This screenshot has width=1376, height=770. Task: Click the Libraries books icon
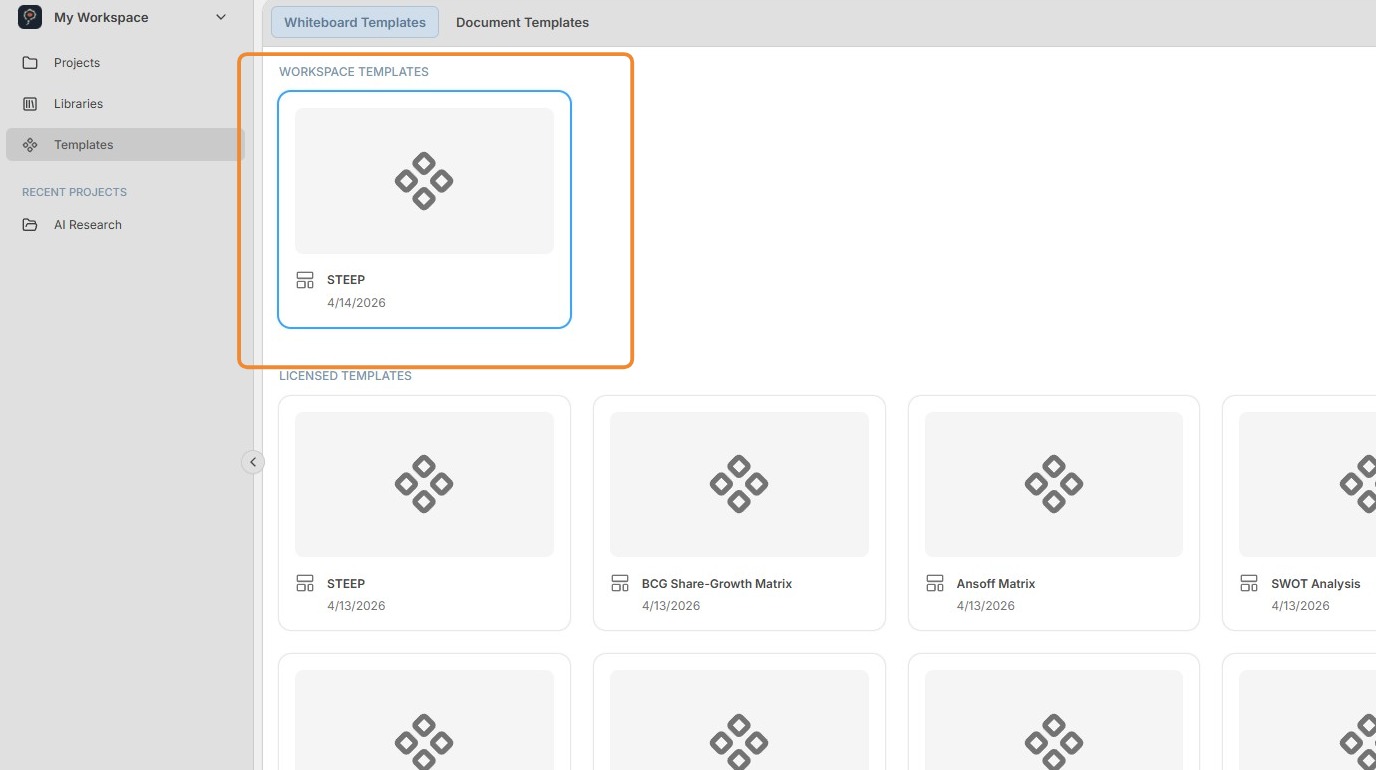coord(30,104)
